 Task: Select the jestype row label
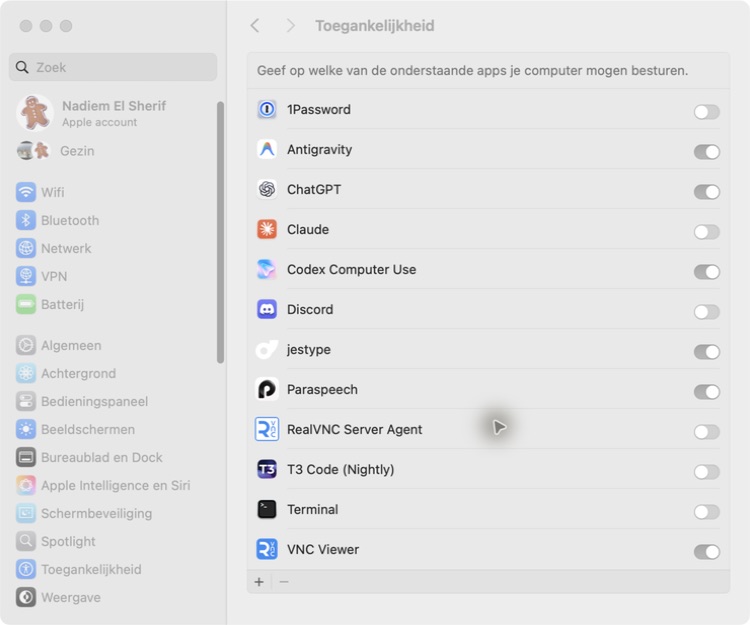[x=309, y=350]
